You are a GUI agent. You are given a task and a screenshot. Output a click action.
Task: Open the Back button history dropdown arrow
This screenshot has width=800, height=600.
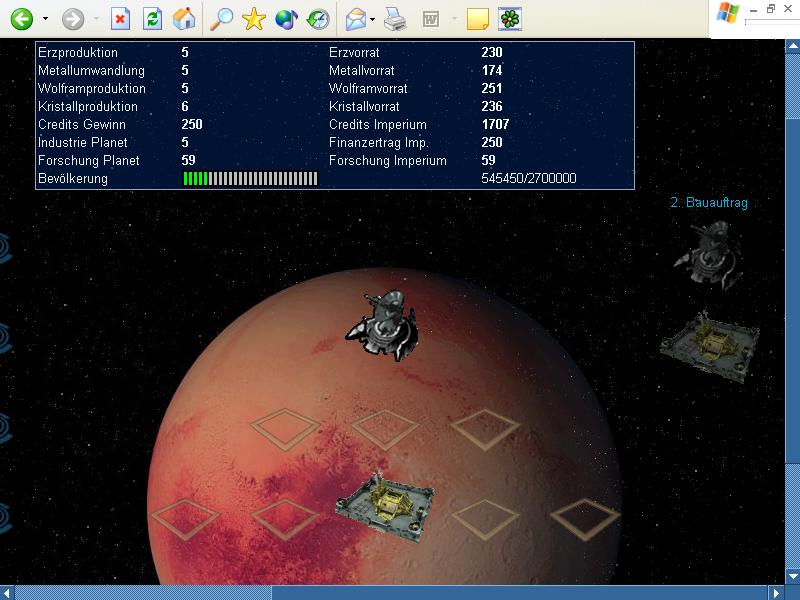45,19
